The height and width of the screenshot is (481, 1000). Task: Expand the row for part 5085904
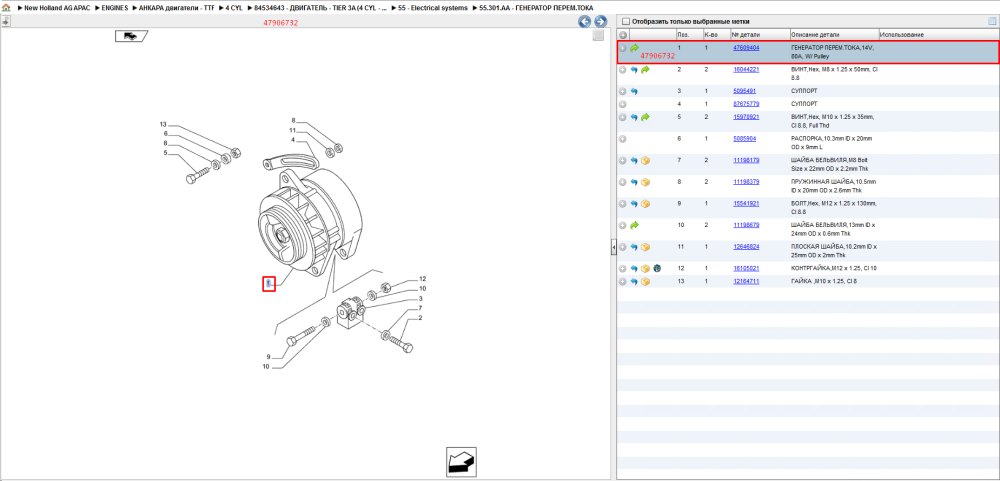click(x=623, y=138)
